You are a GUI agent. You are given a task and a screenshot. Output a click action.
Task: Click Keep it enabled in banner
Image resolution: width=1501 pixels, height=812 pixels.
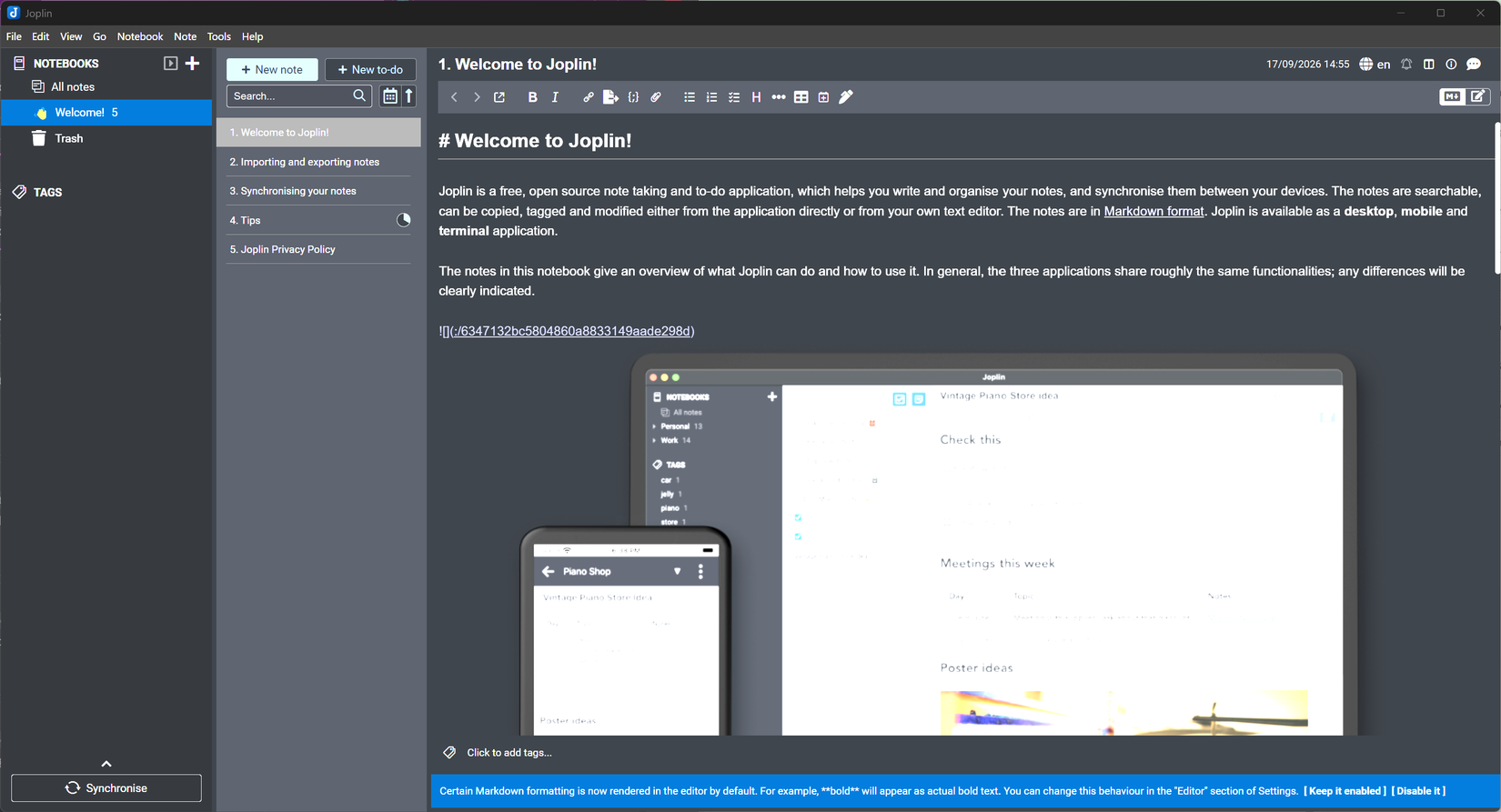(1345, 791)
